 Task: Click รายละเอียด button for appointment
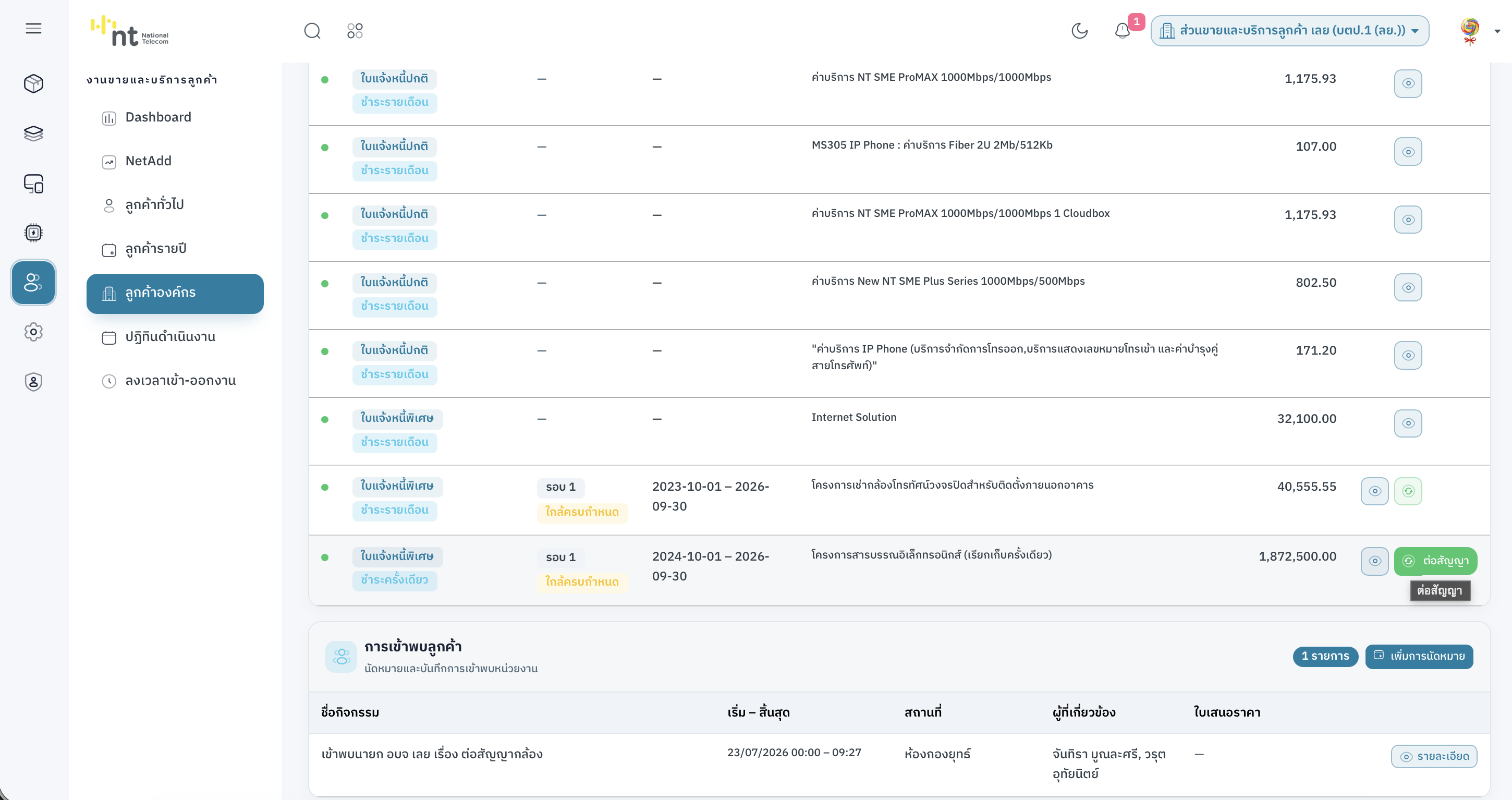click(x=1434, y=757)
